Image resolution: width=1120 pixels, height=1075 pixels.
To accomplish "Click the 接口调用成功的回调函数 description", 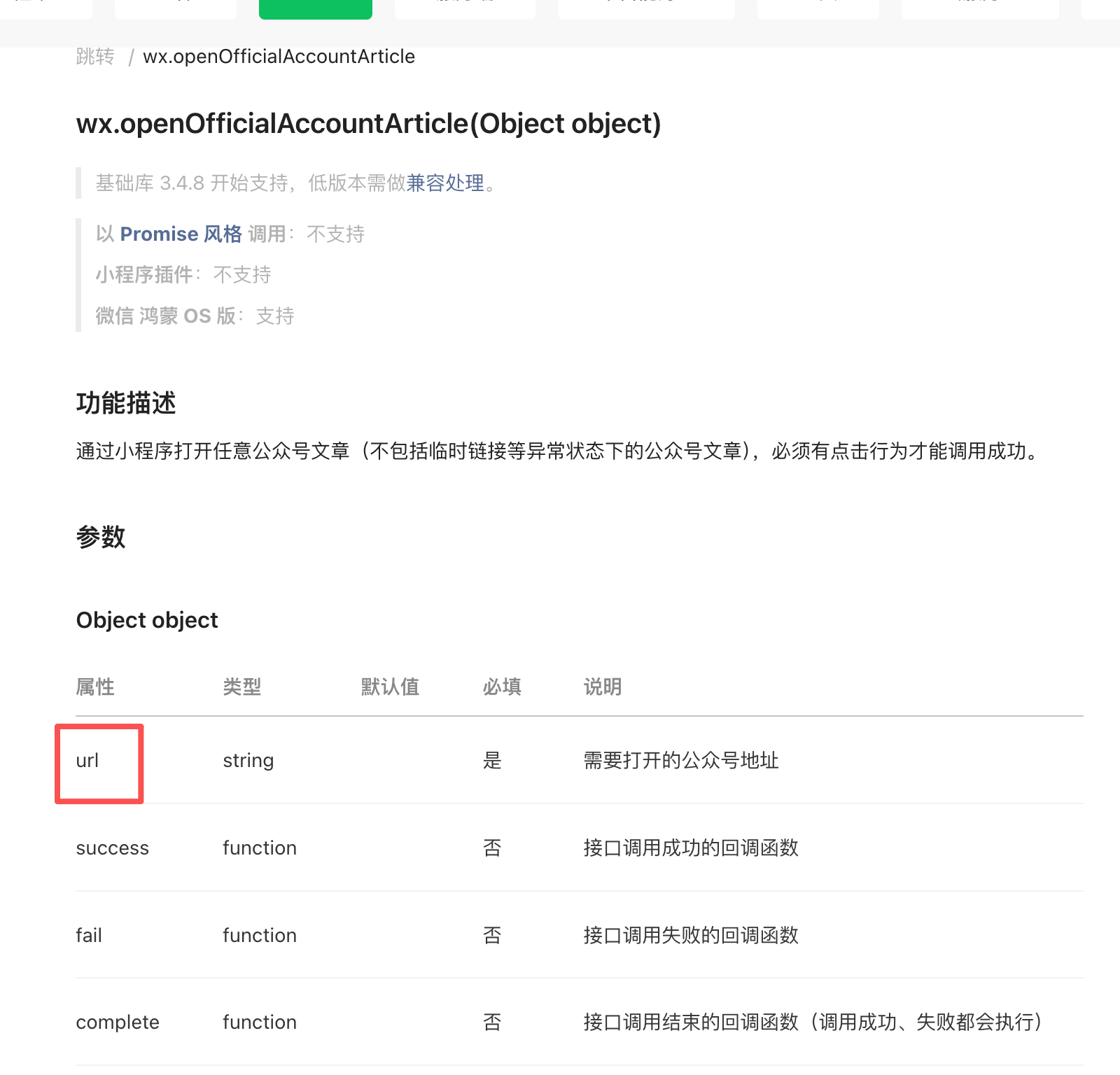I will point(691,848).
